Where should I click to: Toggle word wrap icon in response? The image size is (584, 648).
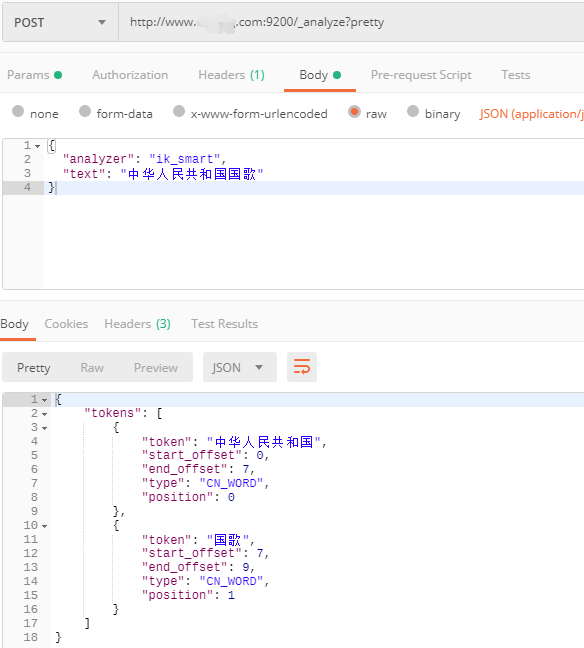[302, 367]
